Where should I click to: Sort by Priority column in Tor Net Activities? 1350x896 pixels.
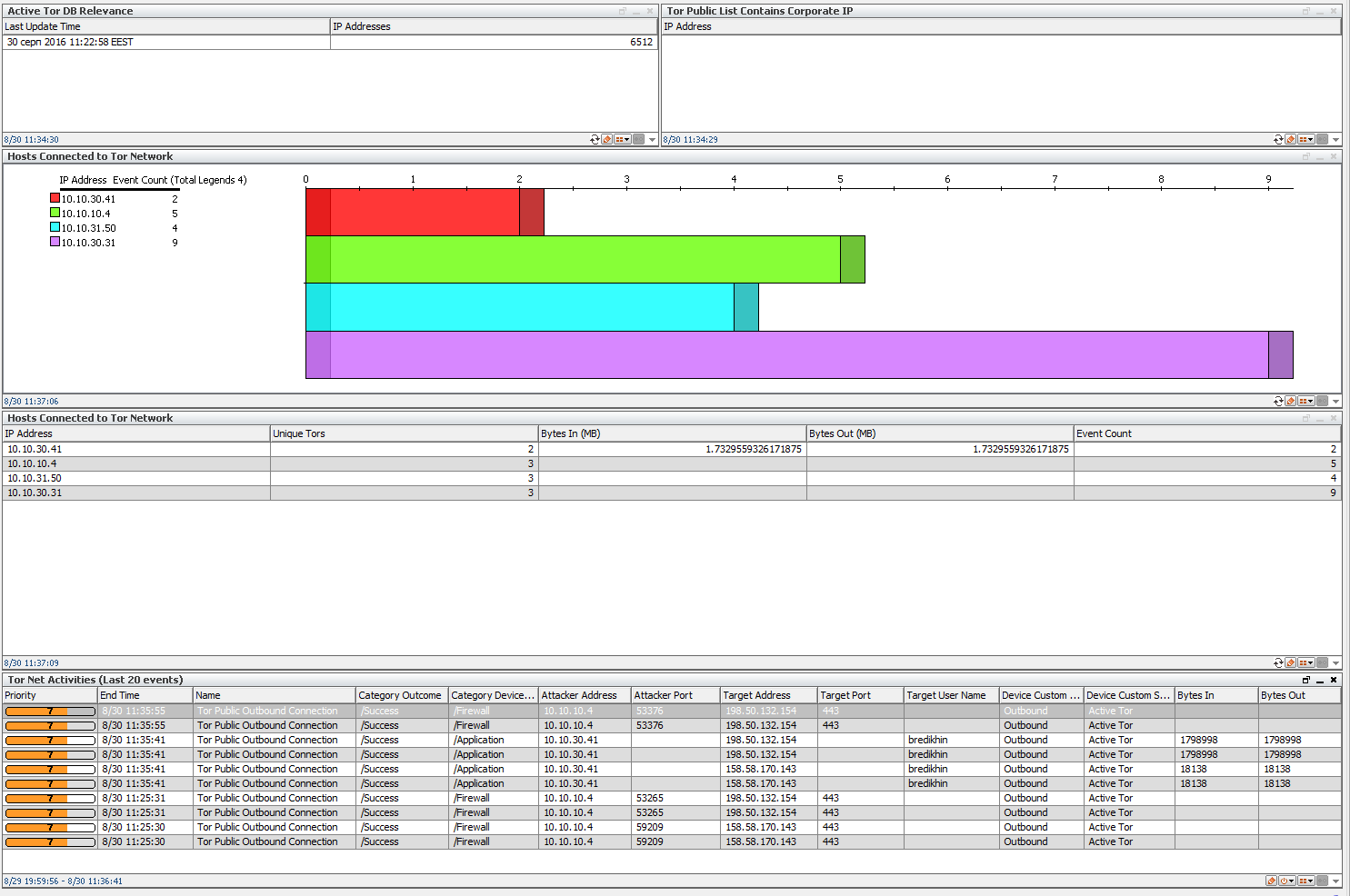click(49, 695)
